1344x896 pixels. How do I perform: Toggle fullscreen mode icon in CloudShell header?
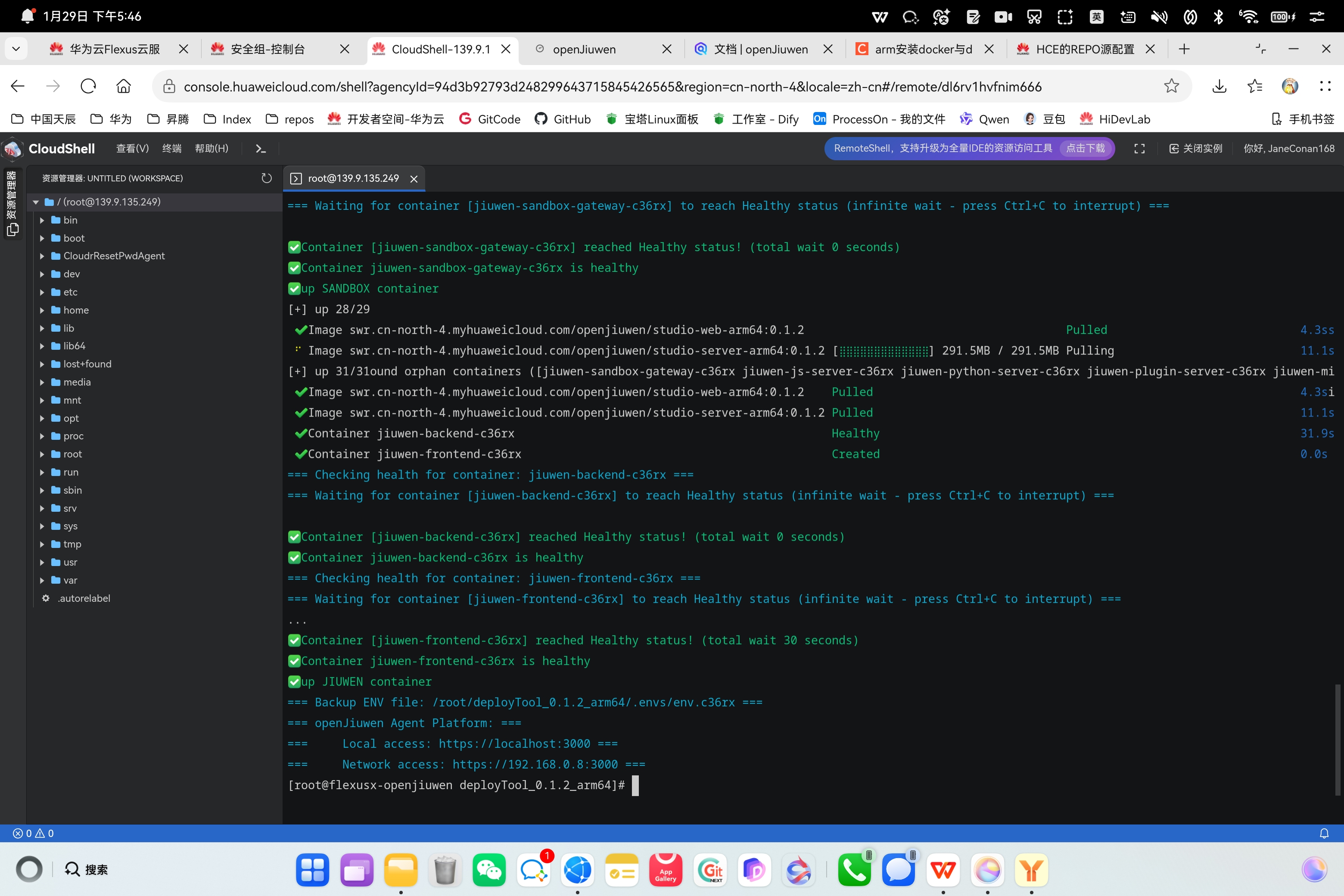[1139, 149]
